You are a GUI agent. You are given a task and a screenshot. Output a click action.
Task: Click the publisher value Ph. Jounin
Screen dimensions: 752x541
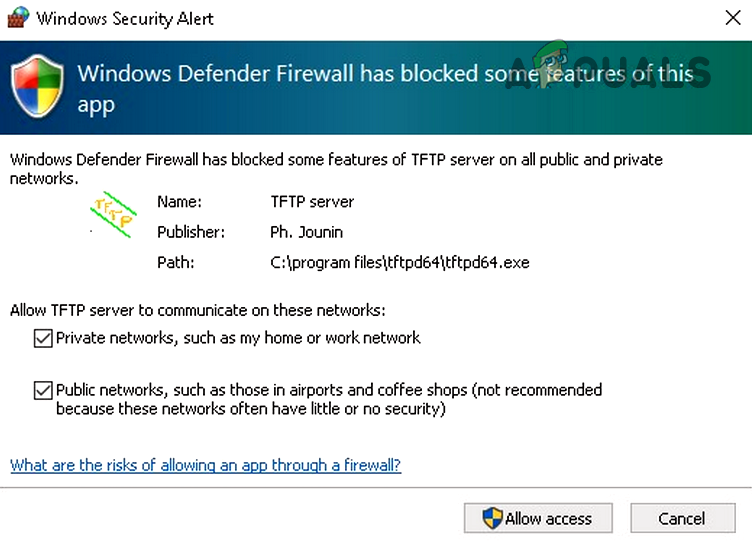point(305,232)
